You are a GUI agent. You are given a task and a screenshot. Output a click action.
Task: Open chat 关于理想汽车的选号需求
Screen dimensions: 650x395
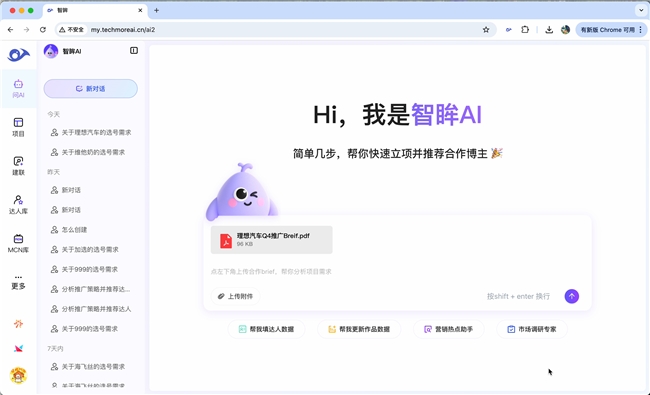91,133
